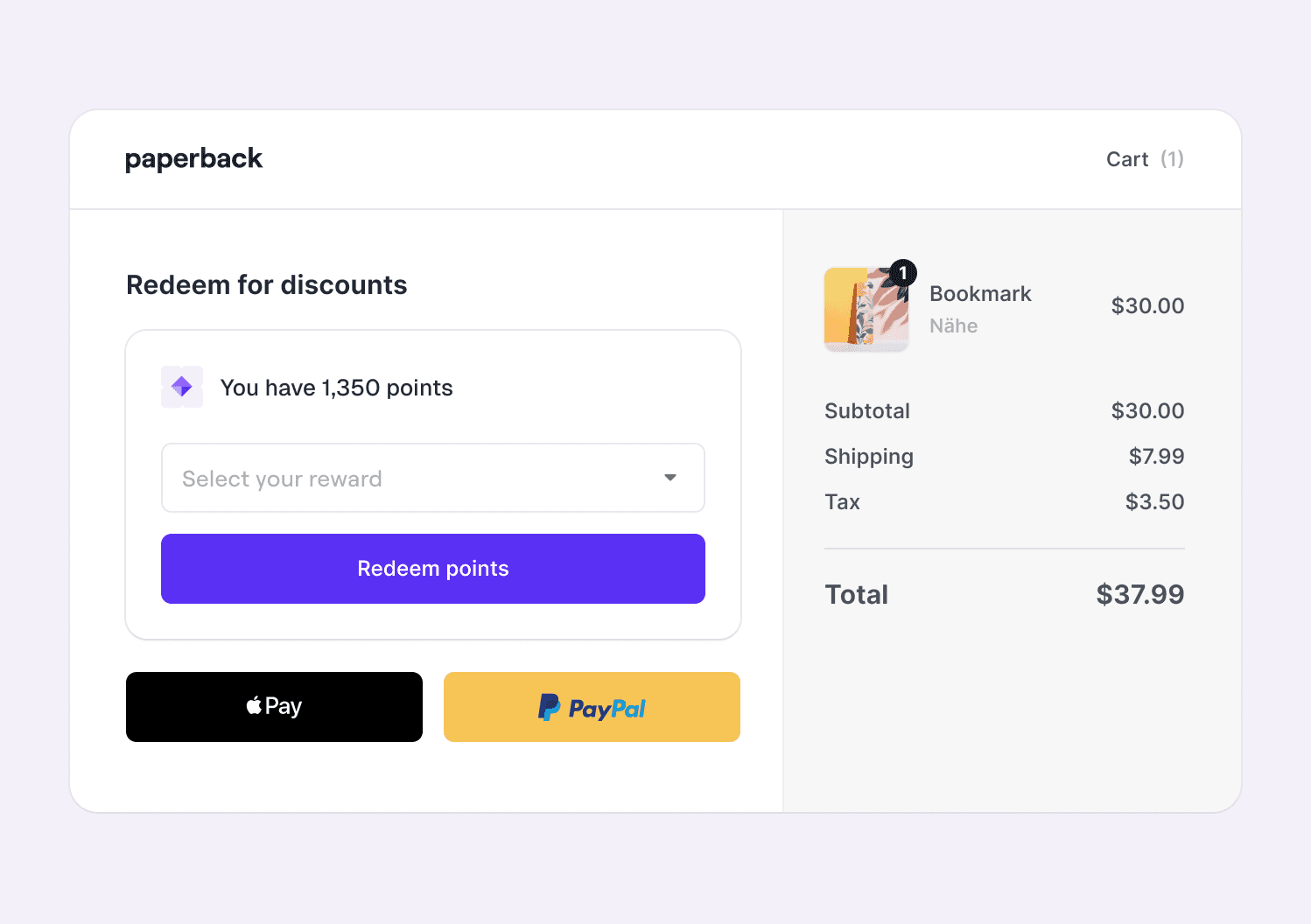Select the Bookmark product name

[x=980, y=294]
